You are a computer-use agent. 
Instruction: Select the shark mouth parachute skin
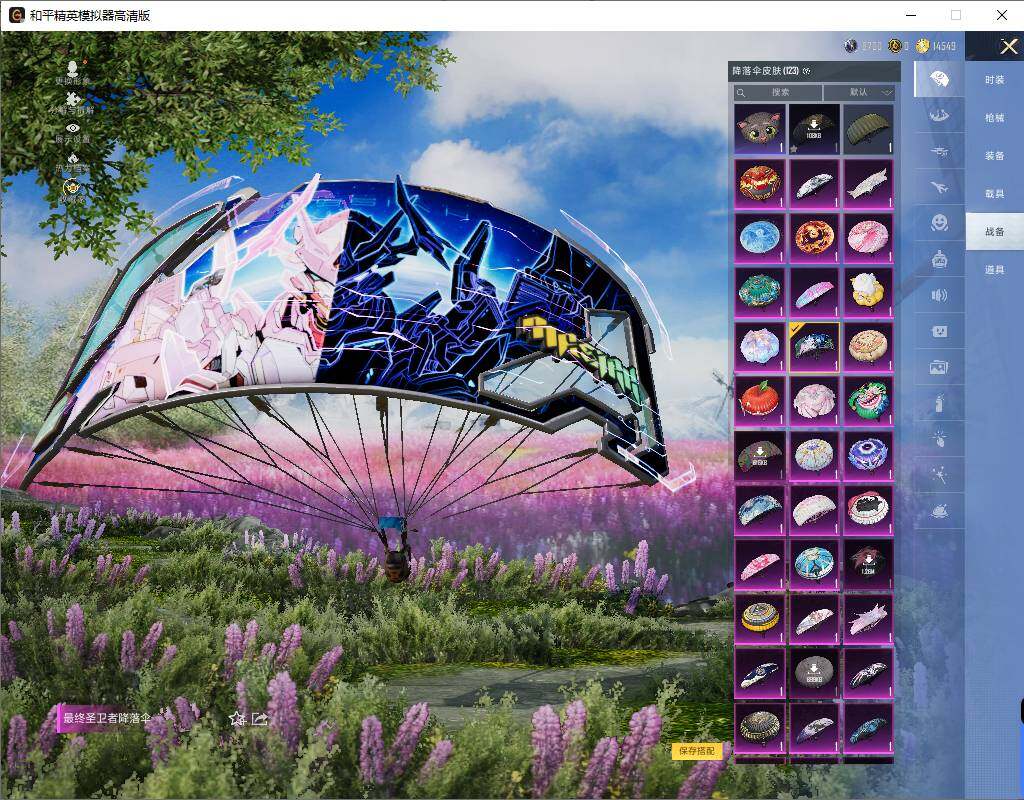click(868, 510)
